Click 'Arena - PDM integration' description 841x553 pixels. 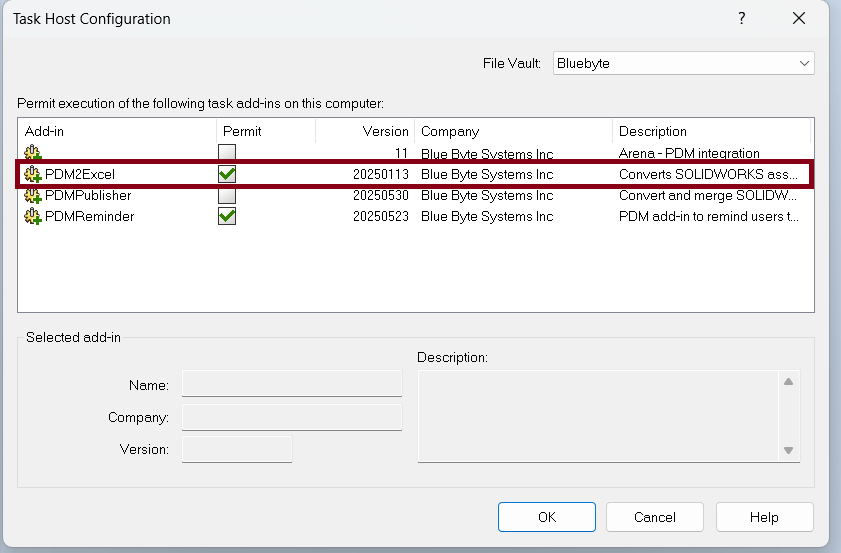click(x=689, y=153)
